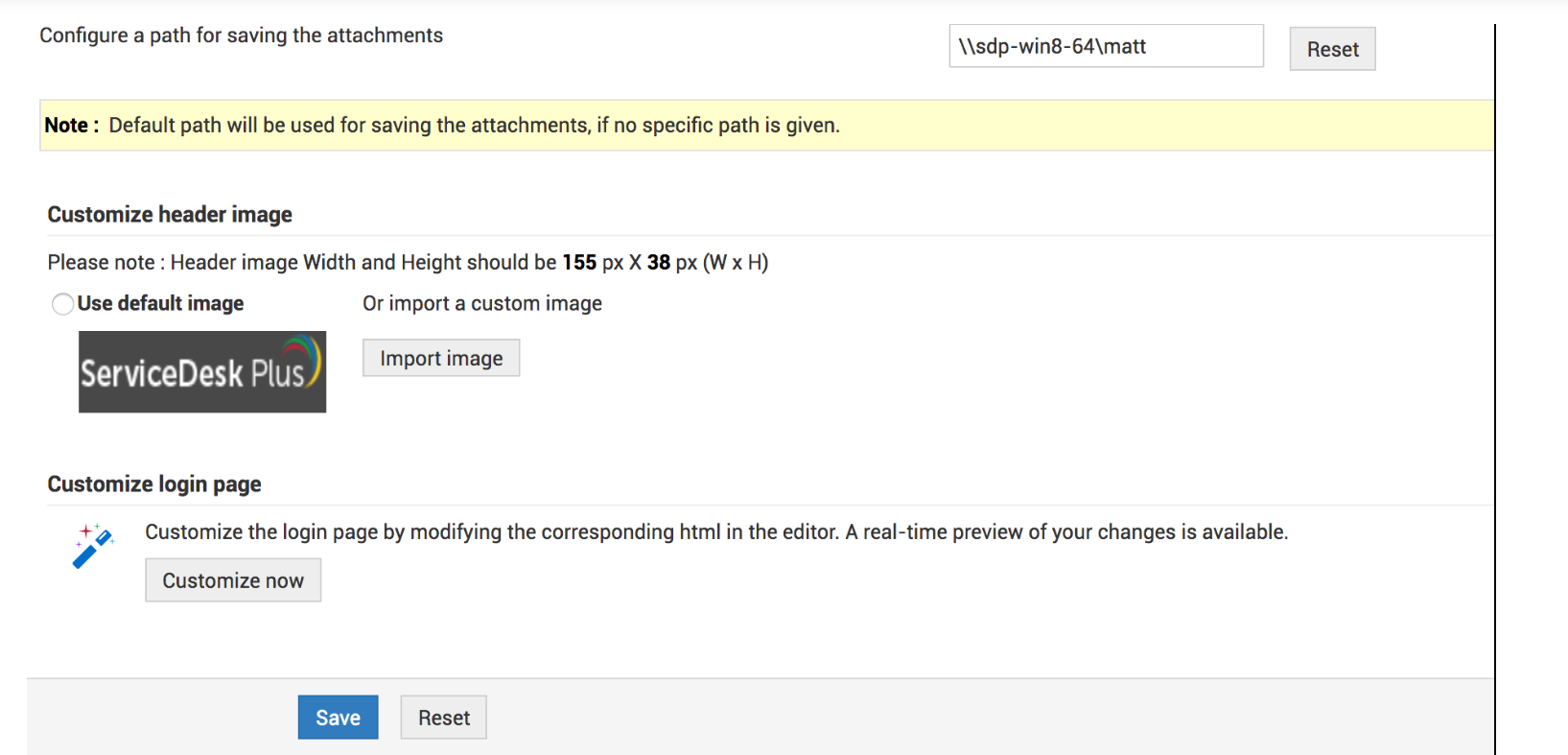Click the Import image button
1568x755 pixels.
pyautogui.click(x=441, y=358)
